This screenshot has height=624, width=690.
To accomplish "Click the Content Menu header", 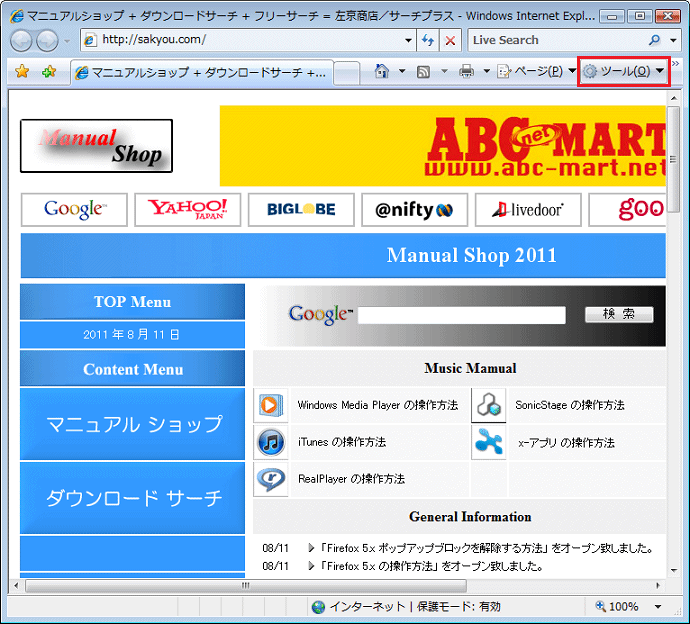I will coord(132,369).
